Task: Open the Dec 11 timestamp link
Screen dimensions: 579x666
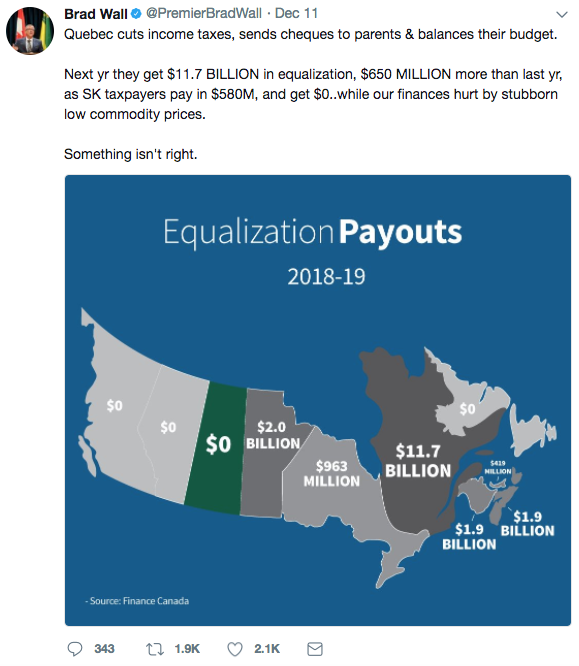Action: click(x=296, y=14)
